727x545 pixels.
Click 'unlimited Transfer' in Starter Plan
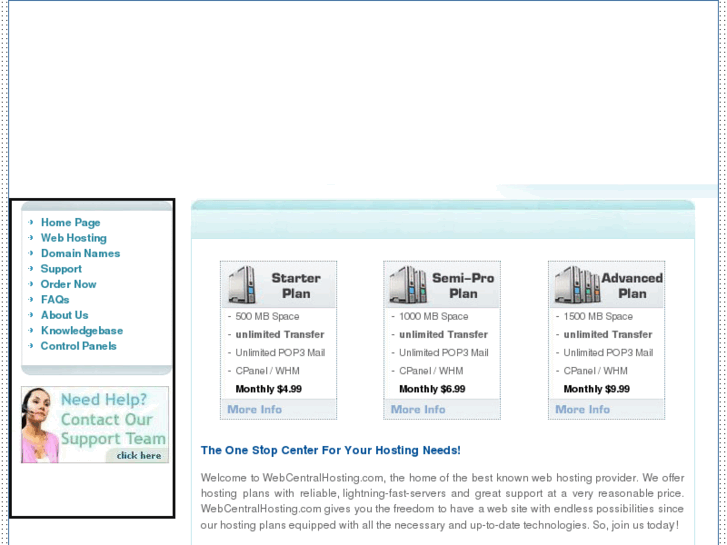pos(280,334)
